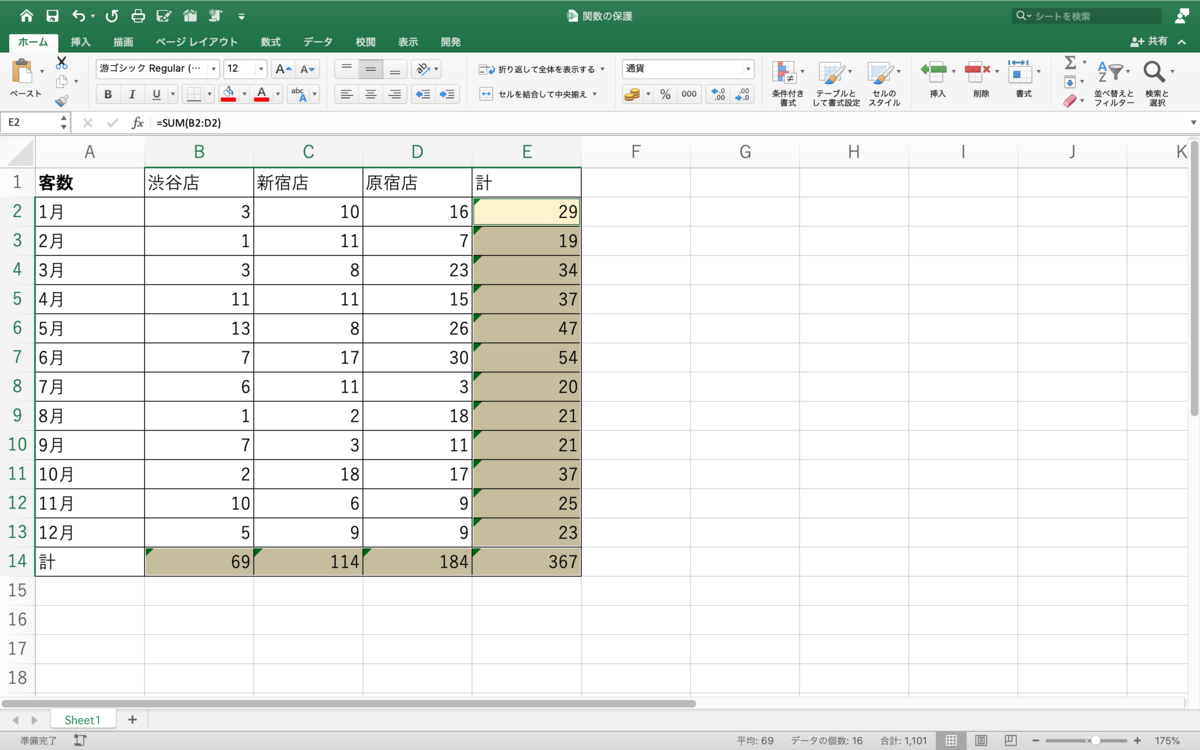Apply center horizontal alignment
1200x750 pixels.
370,94
